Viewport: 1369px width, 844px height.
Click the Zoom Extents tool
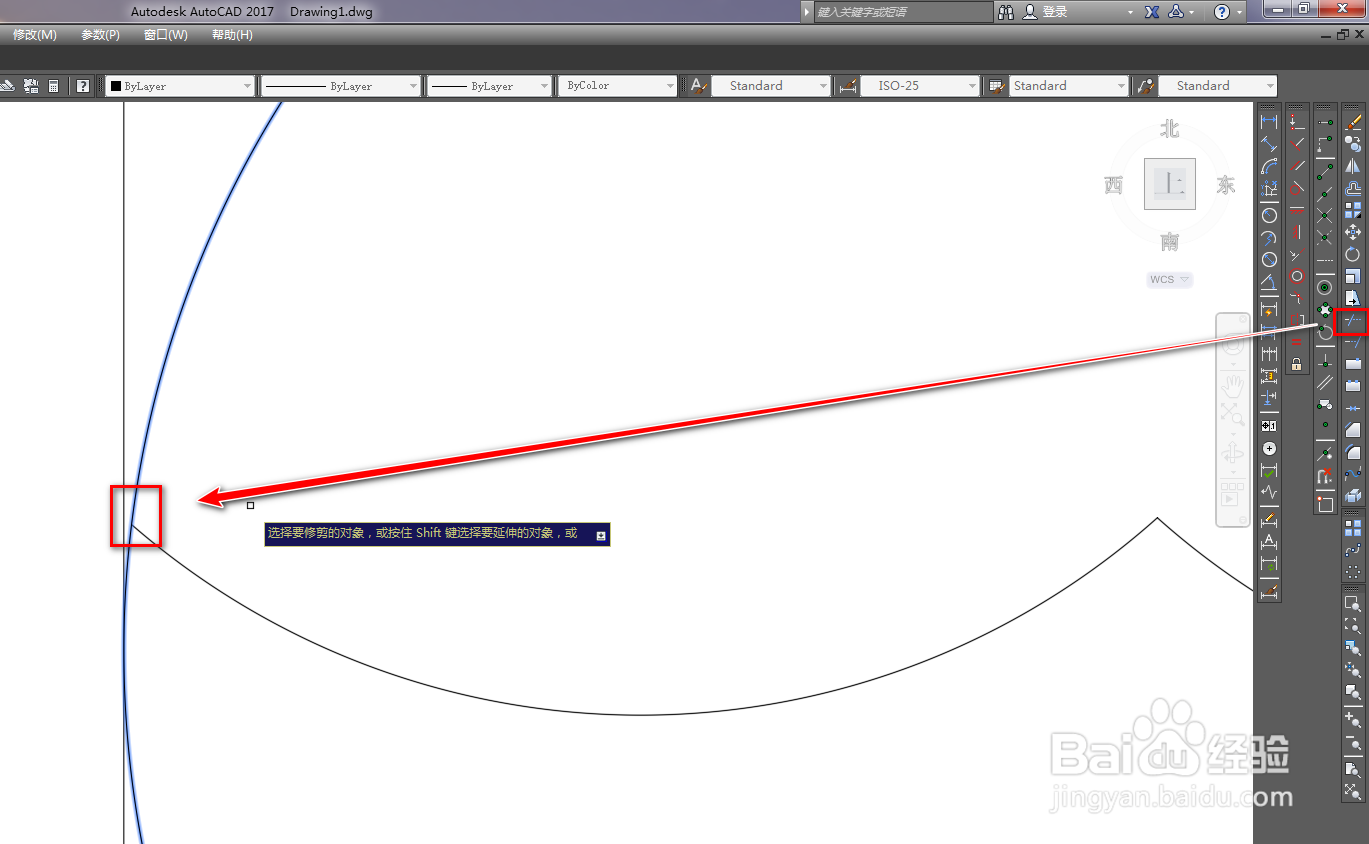click(1353, 790)
